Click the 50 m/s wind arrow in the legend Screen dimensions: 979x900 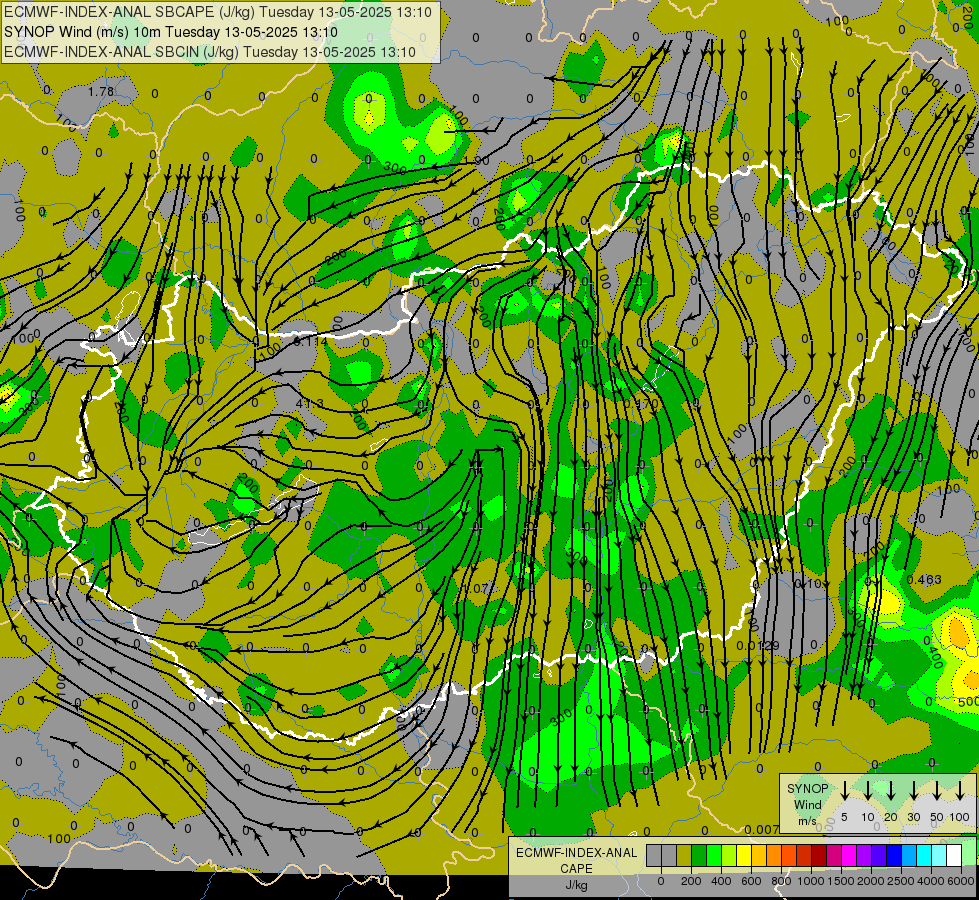pyautogui.click(x=937, y=791)
